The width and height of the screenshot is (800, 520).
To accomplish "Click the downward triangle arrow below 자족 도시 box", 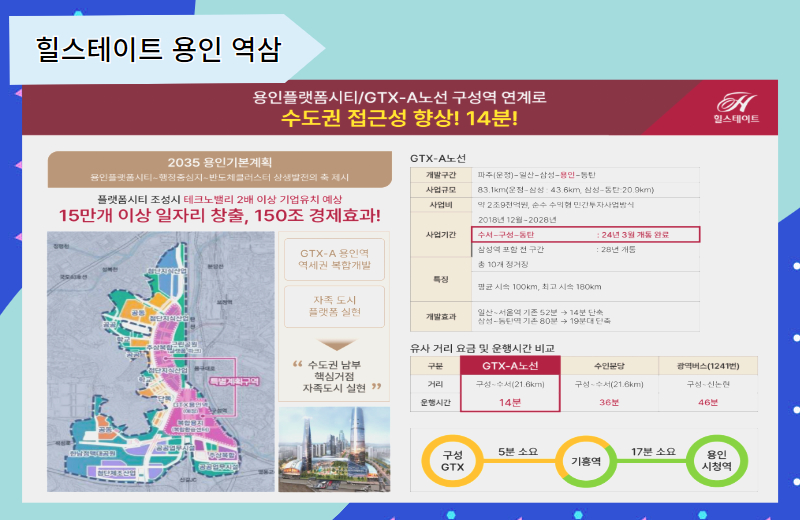I will point(336,344).
